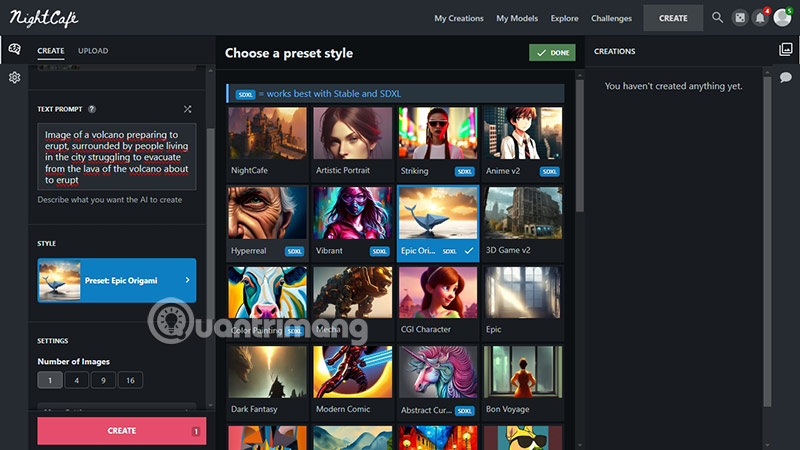Choose the Artistic Portrait preset style
Viewport: 800px width, 450px height.
pyautogui.click(x=353, y=143)
